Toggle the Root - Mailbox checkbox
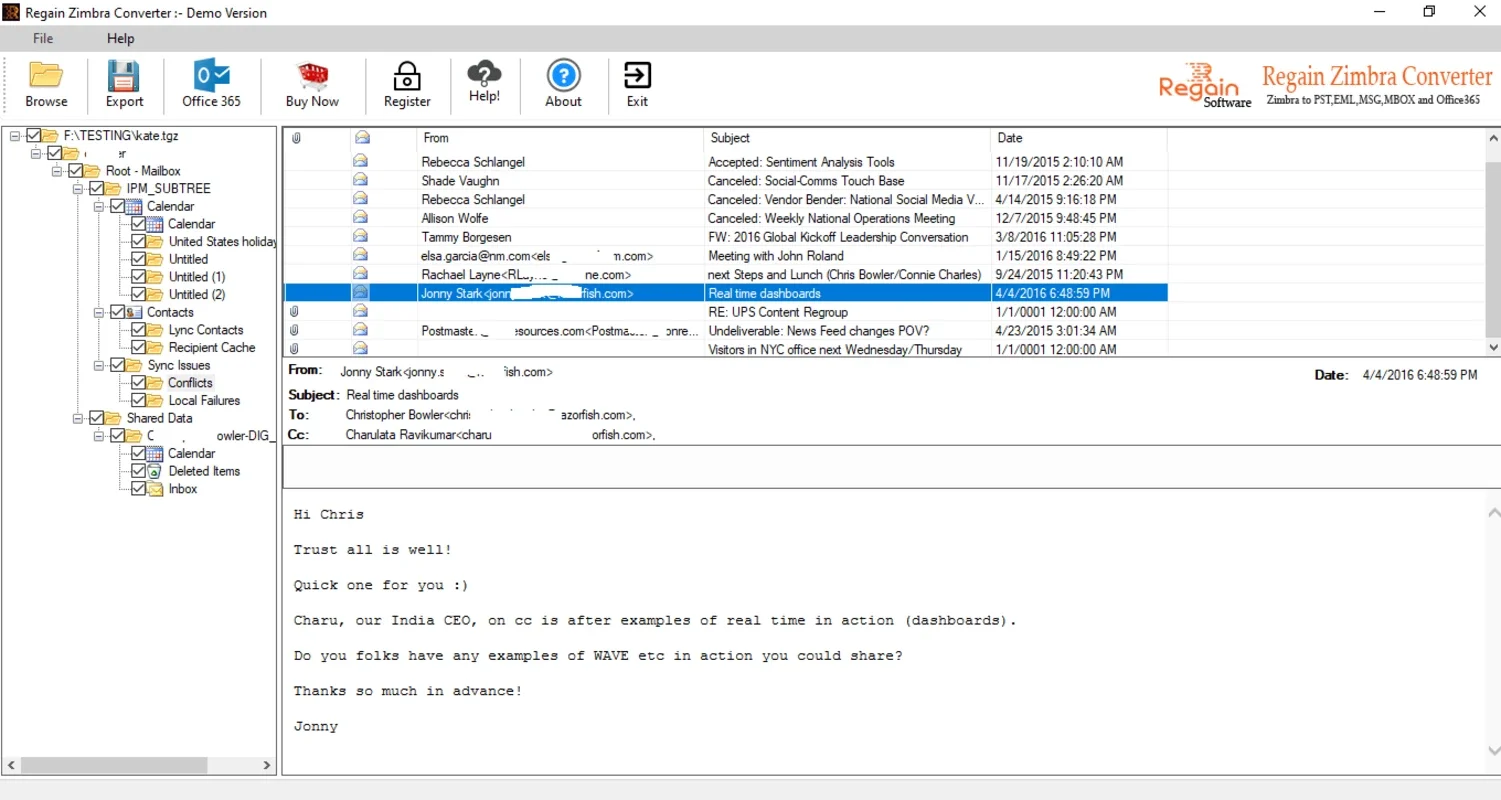This screenshot has height=800, width=1501. click(76, 171)
